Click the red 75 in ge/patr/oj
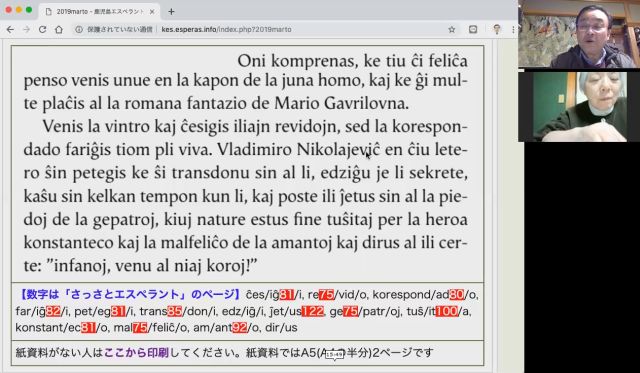 [x=350, y=311]
